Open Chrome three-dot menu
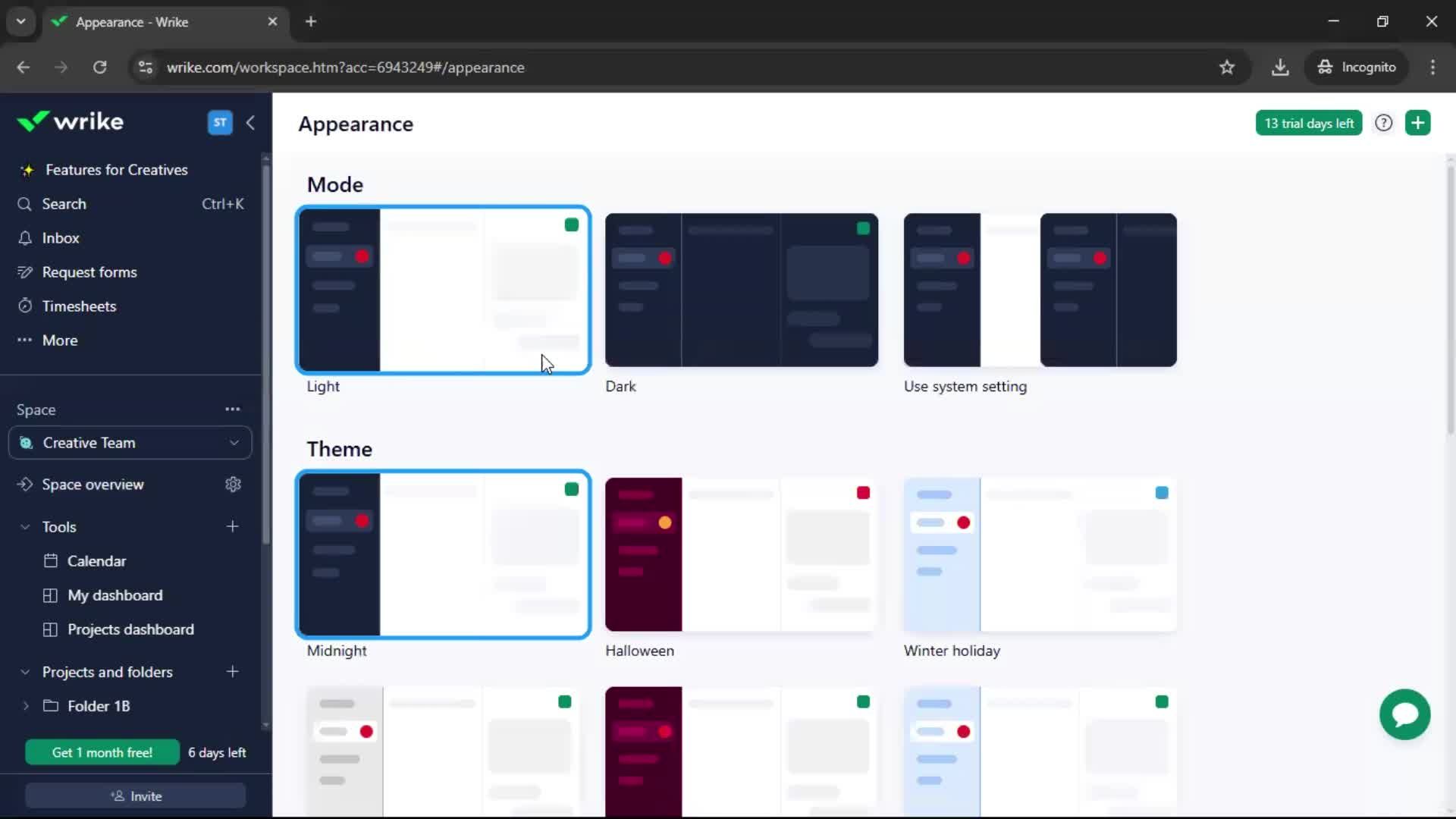Viewport: 1456px width, 819px height. pyautogui.click(x=1432, y=67)
